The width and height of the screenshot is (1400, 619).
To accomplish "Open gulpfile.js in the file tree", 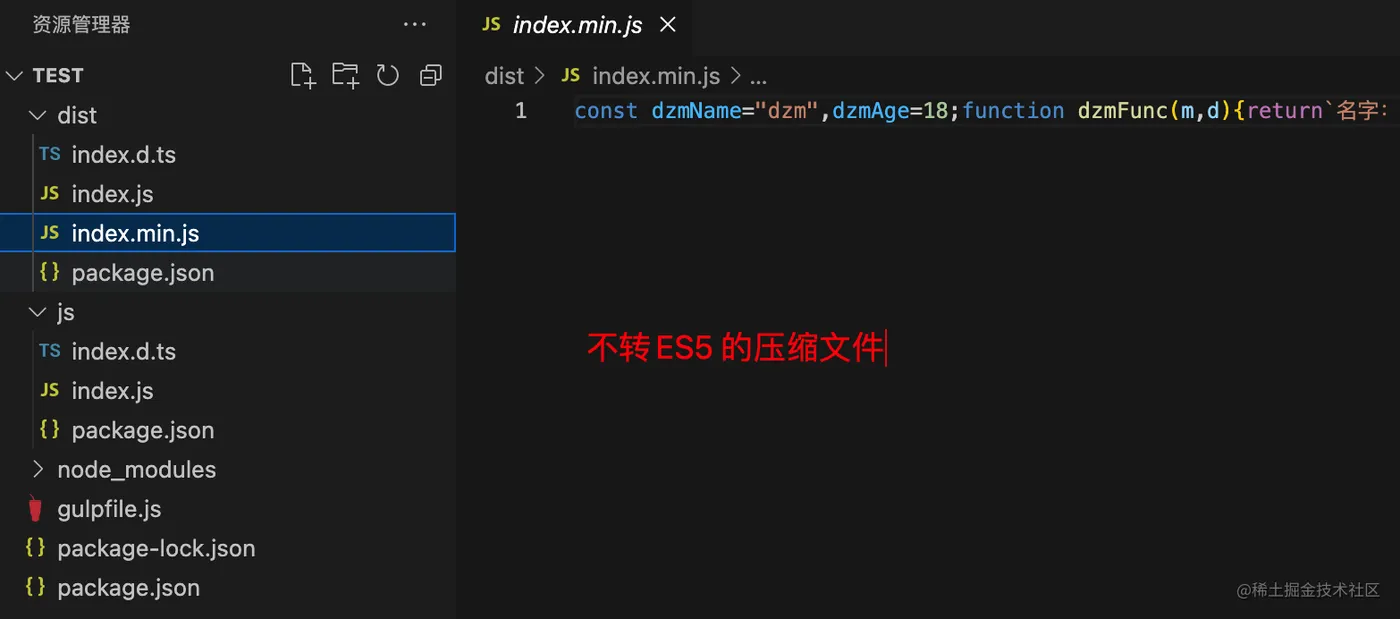I will click(109, 509).
